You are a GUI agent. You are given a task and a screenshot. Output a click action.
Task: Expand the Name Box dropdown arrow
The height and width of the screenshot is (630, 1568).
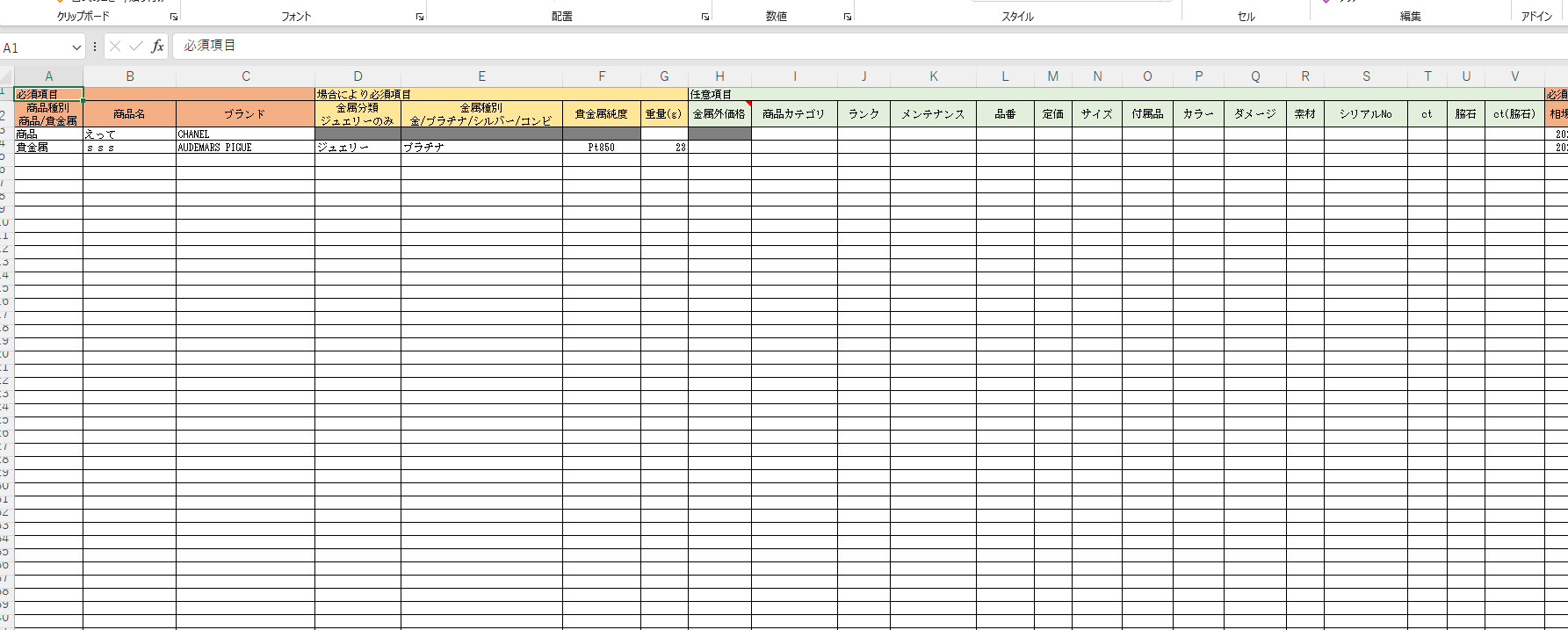tap(76, 47)
